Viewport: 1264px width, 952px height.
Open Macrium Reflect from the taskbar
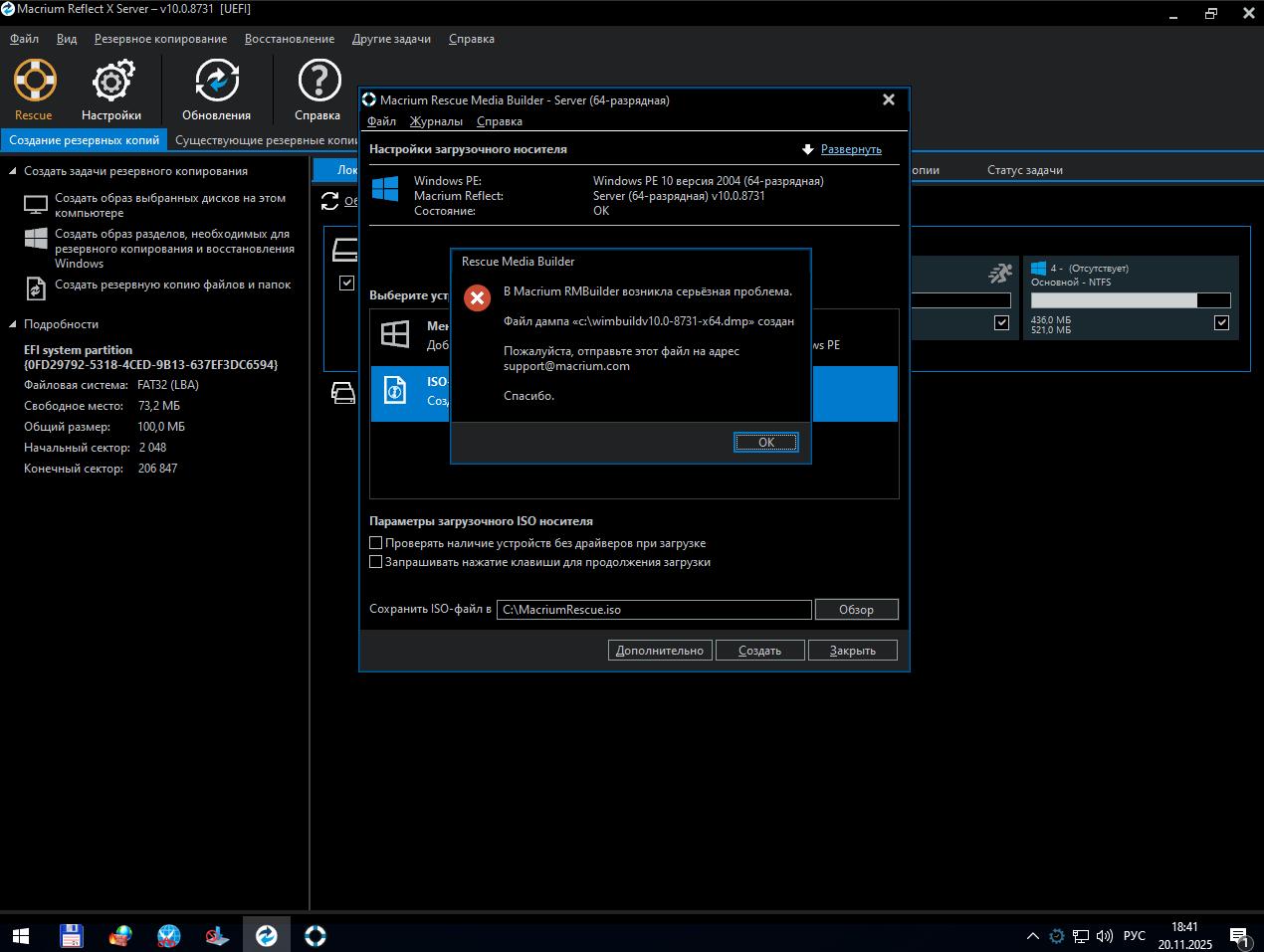coord(267,935)
